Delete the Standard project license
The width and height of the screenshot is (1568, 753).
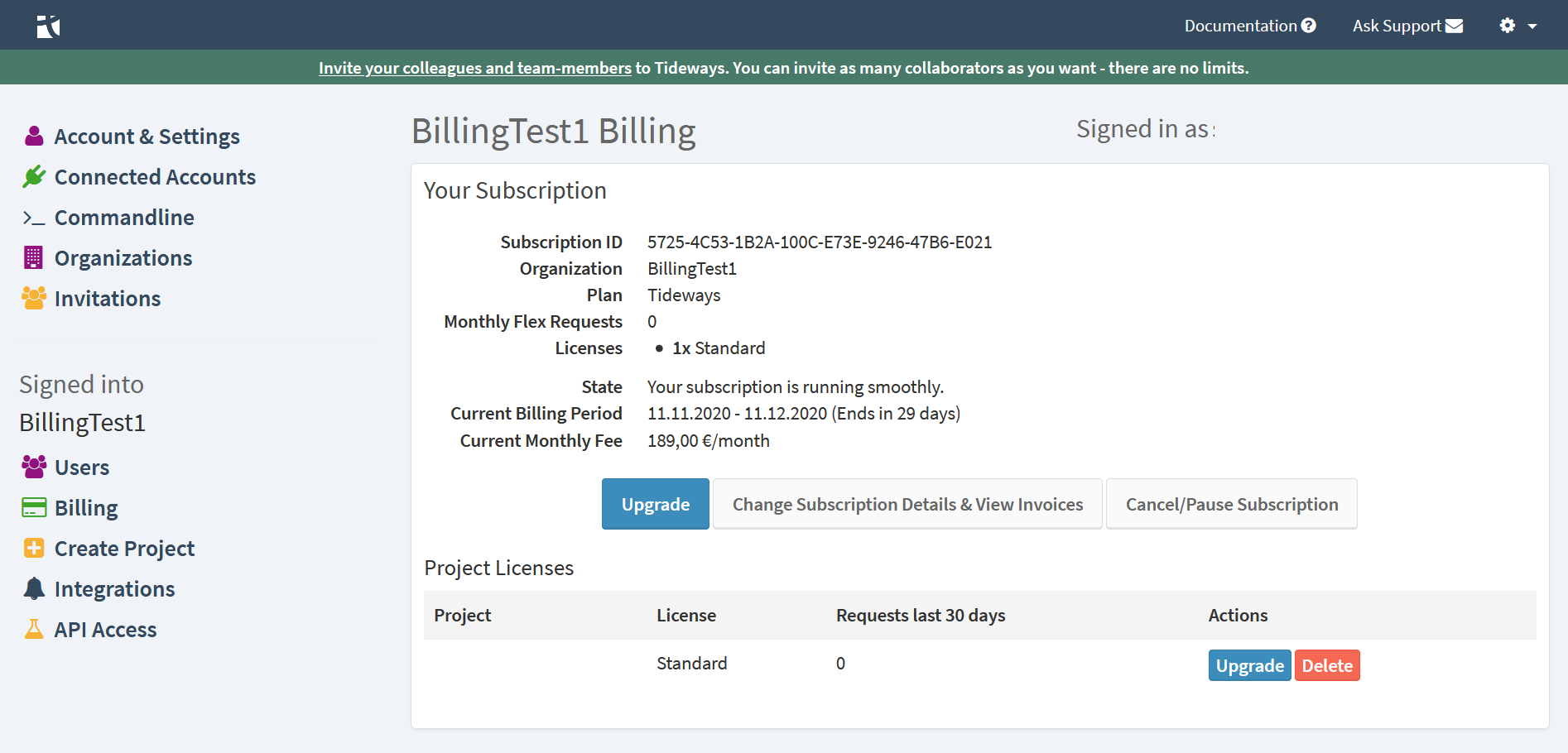point(1327,665)
